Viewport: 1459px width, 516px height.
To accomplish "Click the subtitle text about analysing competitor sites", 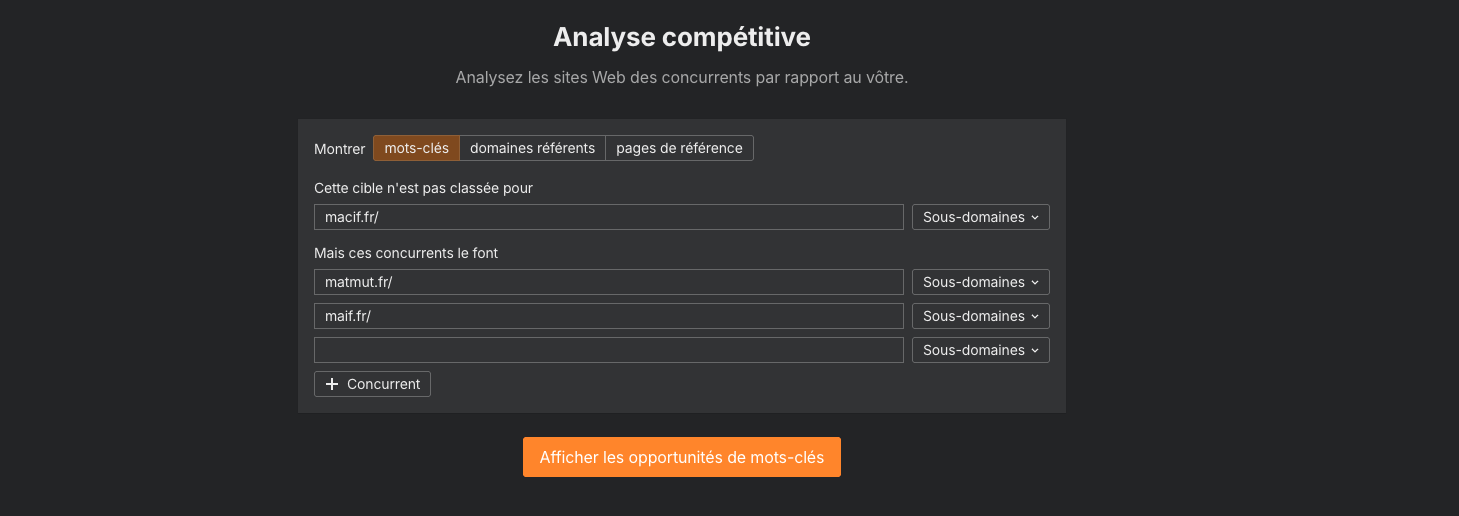I will [681, 77].
